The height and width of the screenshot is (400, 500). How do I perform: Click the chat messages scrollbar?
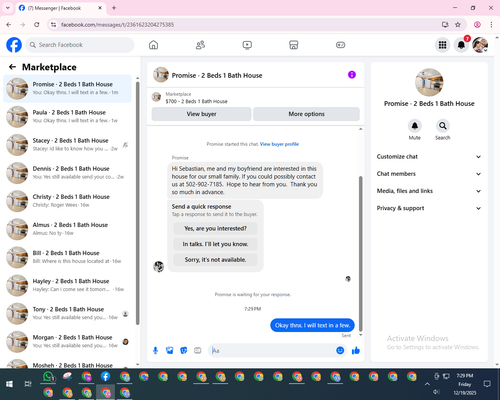pyautogui.click(x=360, y=253)
